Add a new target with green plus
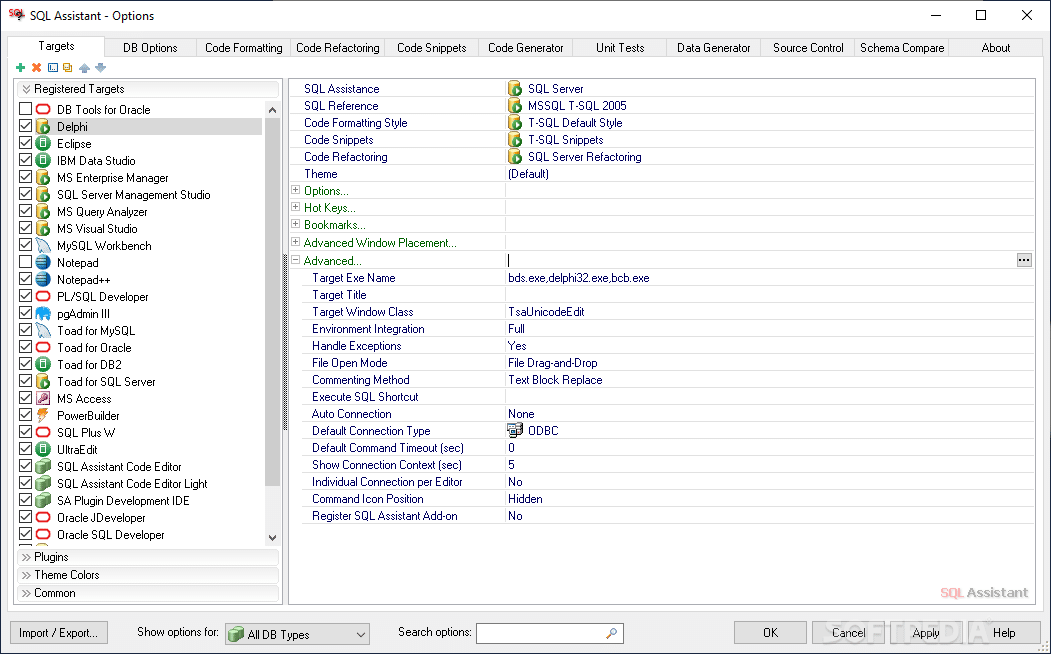Screen dimensions: 1051x658 (20, 68)
